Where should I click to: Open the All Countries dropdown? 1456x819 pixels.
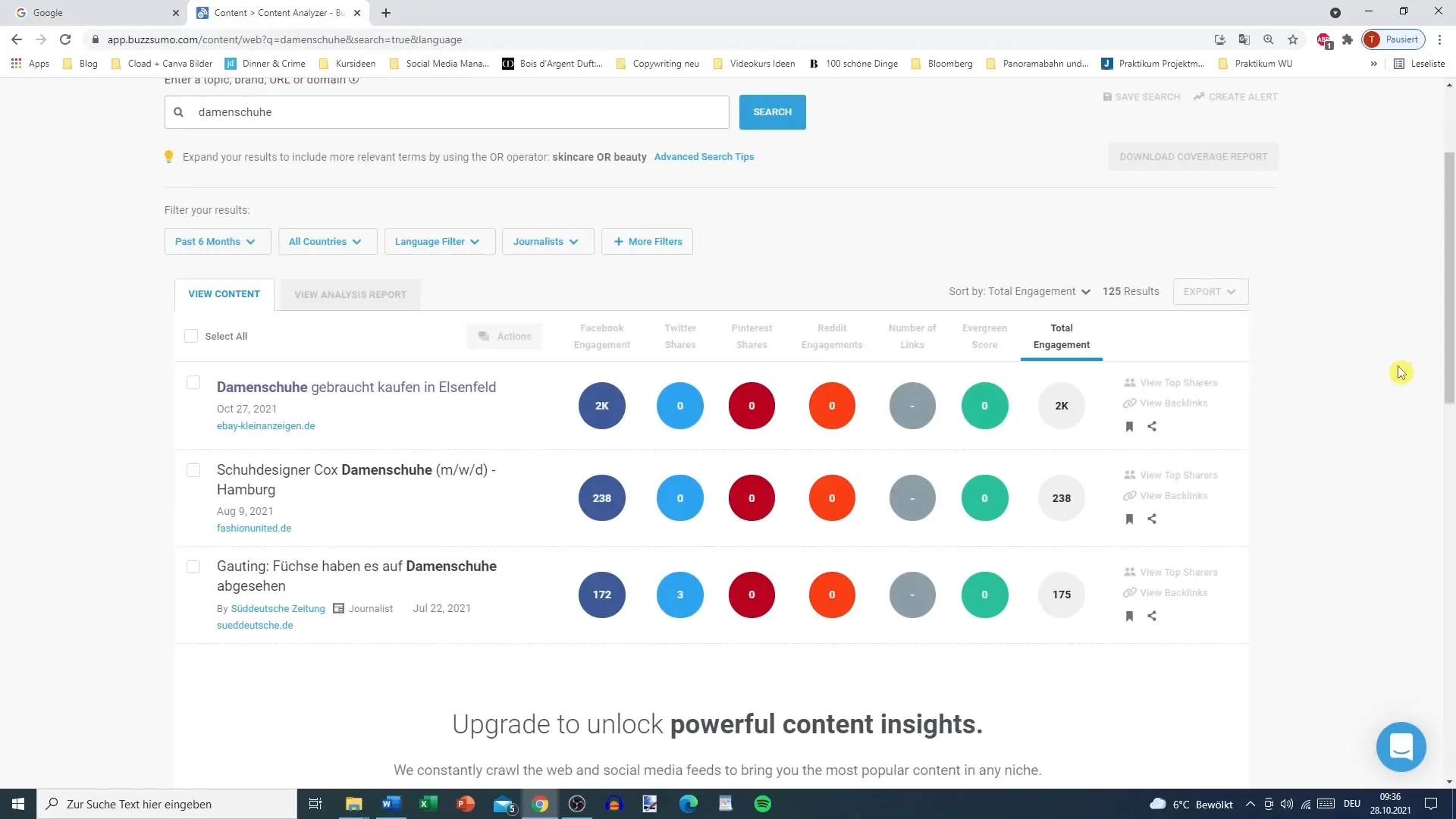pos(326,242)
